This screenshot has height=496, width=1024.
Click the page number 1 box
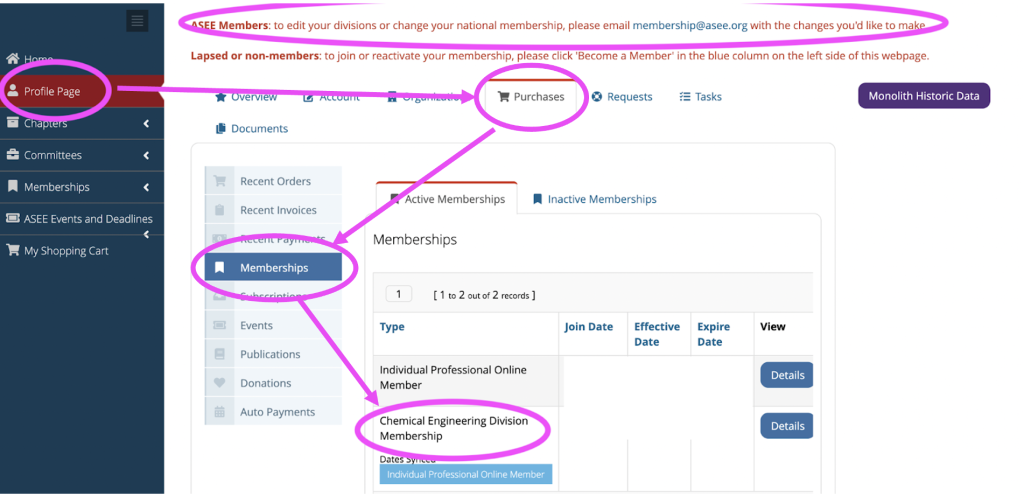coord(398,294)
